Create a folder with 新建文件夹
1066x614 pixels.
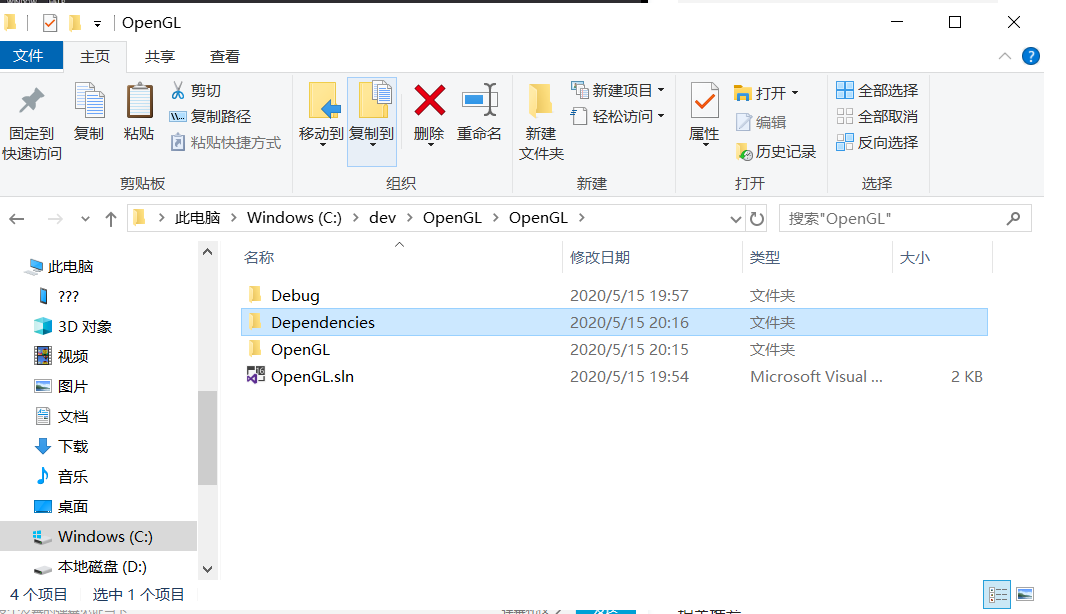pos(540,120)
